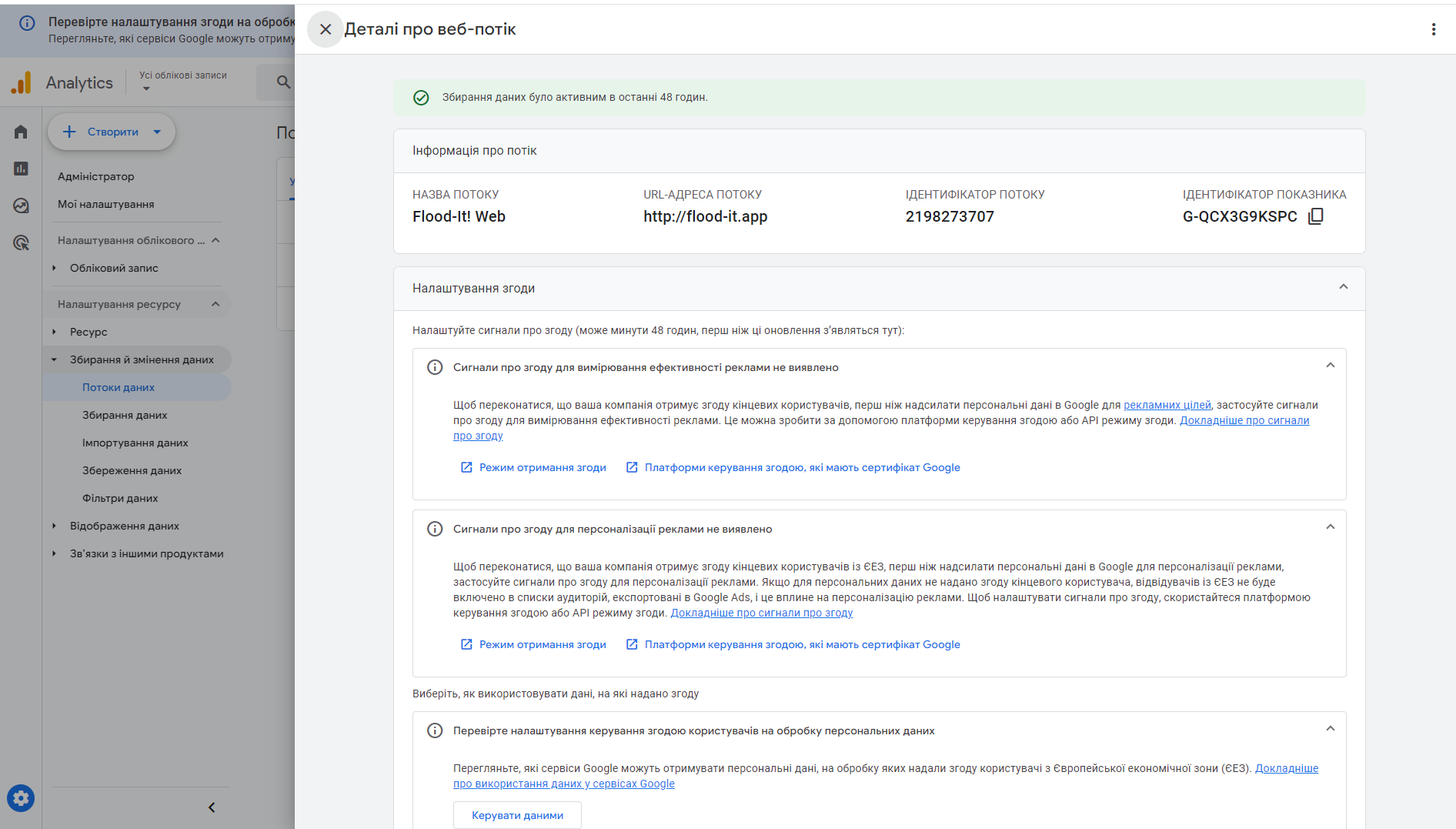Open Адміністратор in the sidebar
The image size is (1456, 829).
click(96, 176)
